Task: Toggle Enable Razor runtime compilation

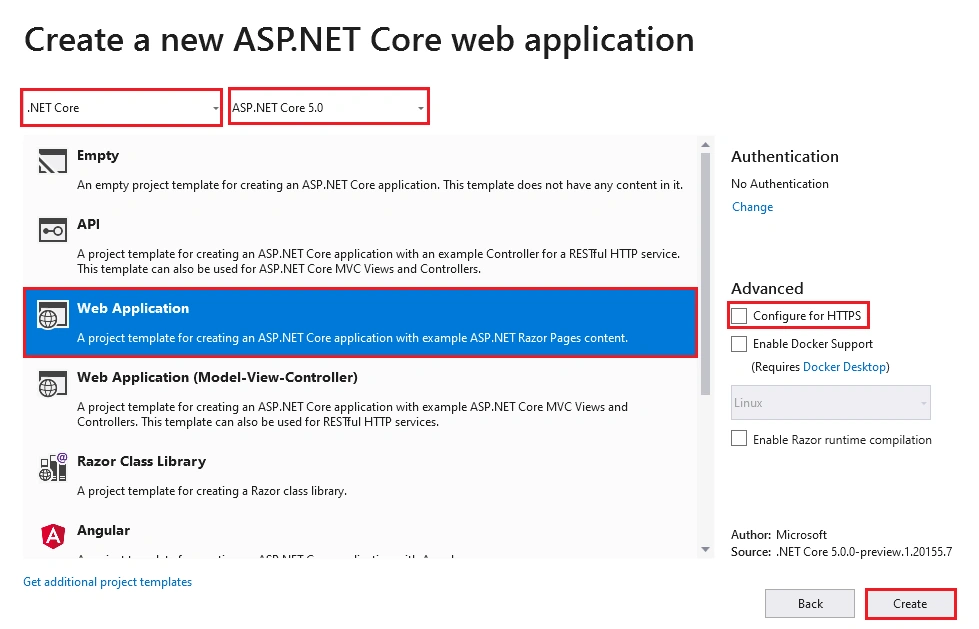Action: (x=739, y=438)
